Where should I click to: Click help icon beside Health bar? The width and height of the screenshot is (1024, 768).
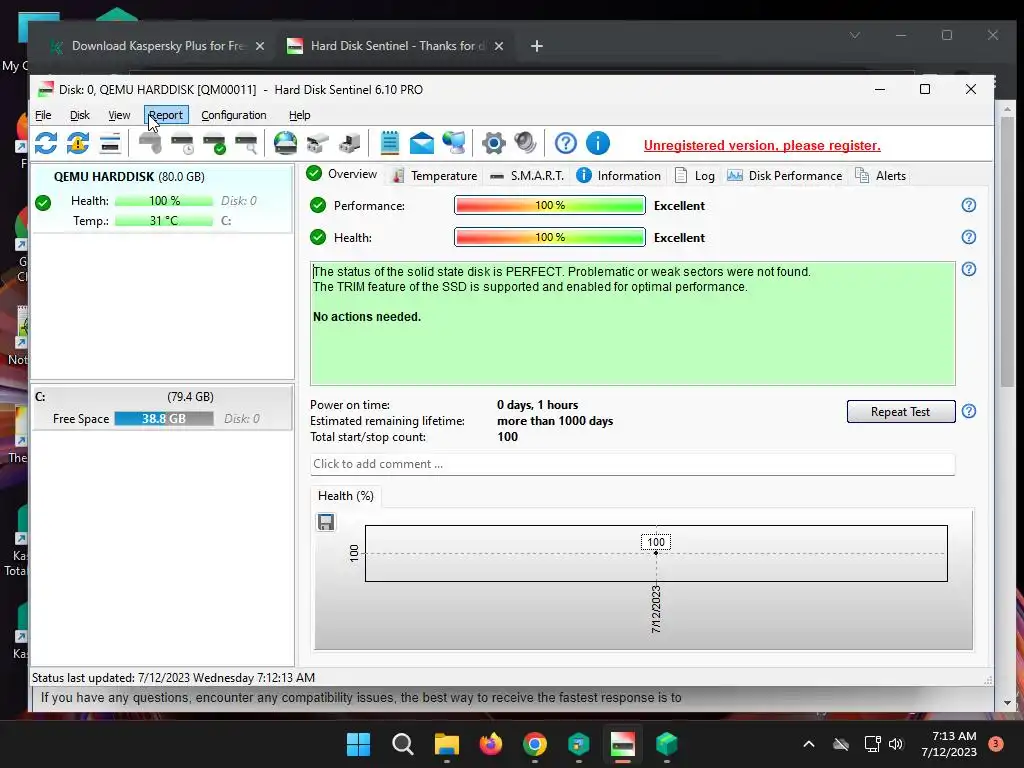pos(968,237)
